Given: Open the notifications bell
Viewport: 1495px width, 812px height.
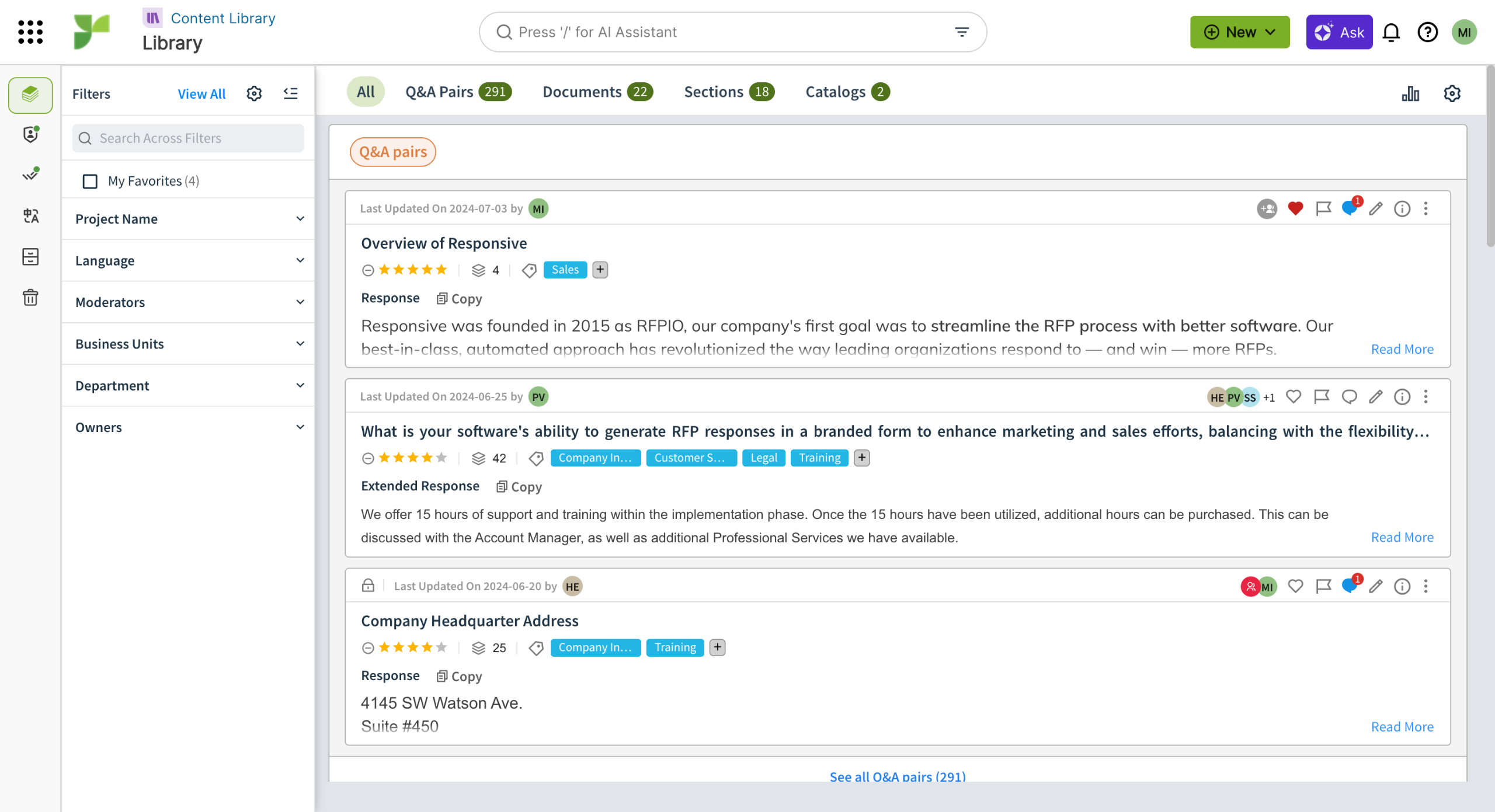Looking at the screenshot, I should tap(1391, 32).
